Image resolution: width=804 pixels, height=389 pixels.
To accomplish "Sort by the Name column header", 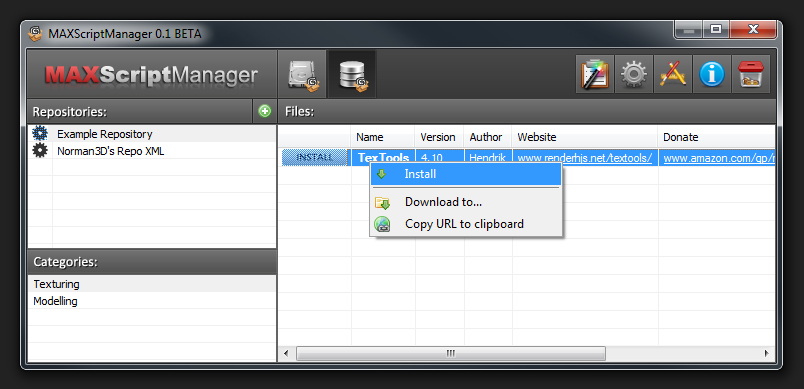I will (383, 137).
